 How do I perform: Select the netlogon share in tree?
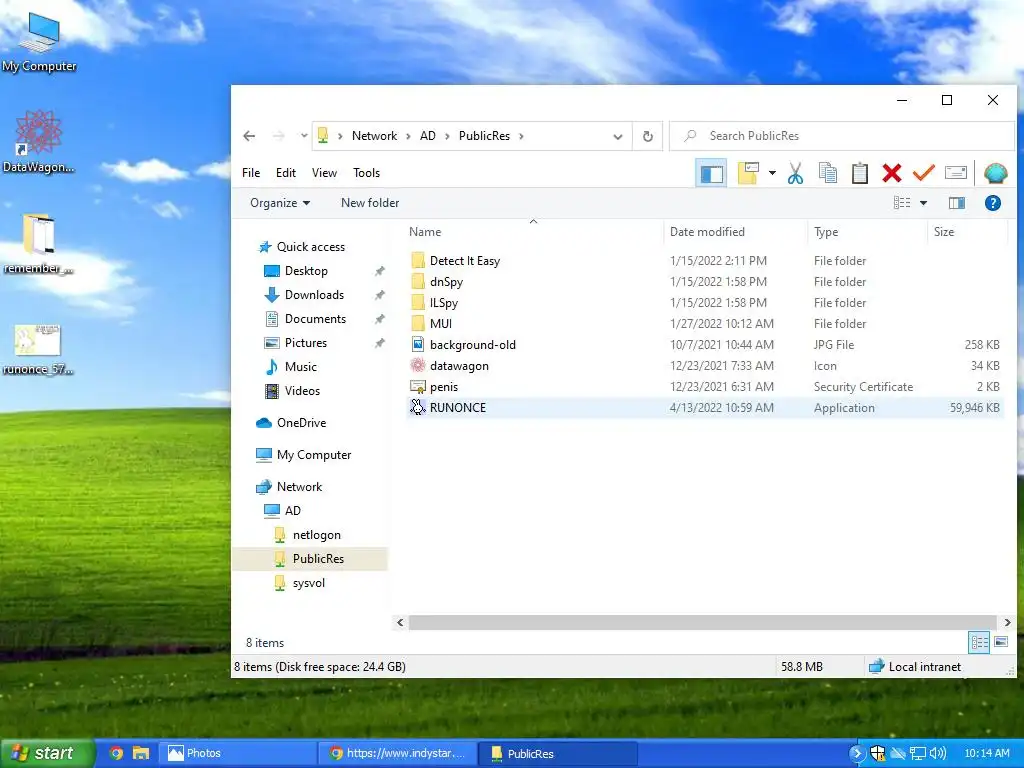tap(316, 535)
